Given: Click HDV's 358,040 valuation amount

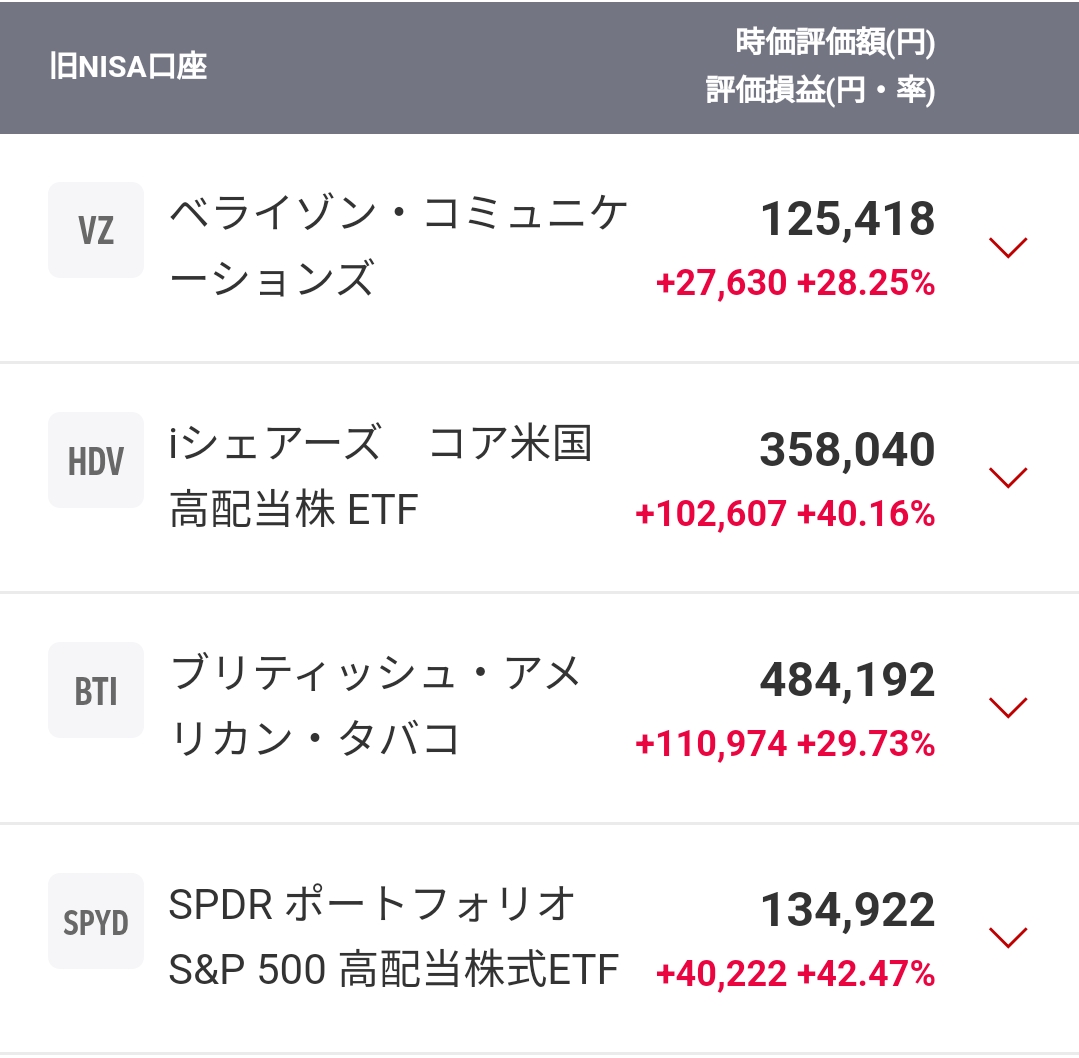Looking at the screenshot, I should point(847,450).
